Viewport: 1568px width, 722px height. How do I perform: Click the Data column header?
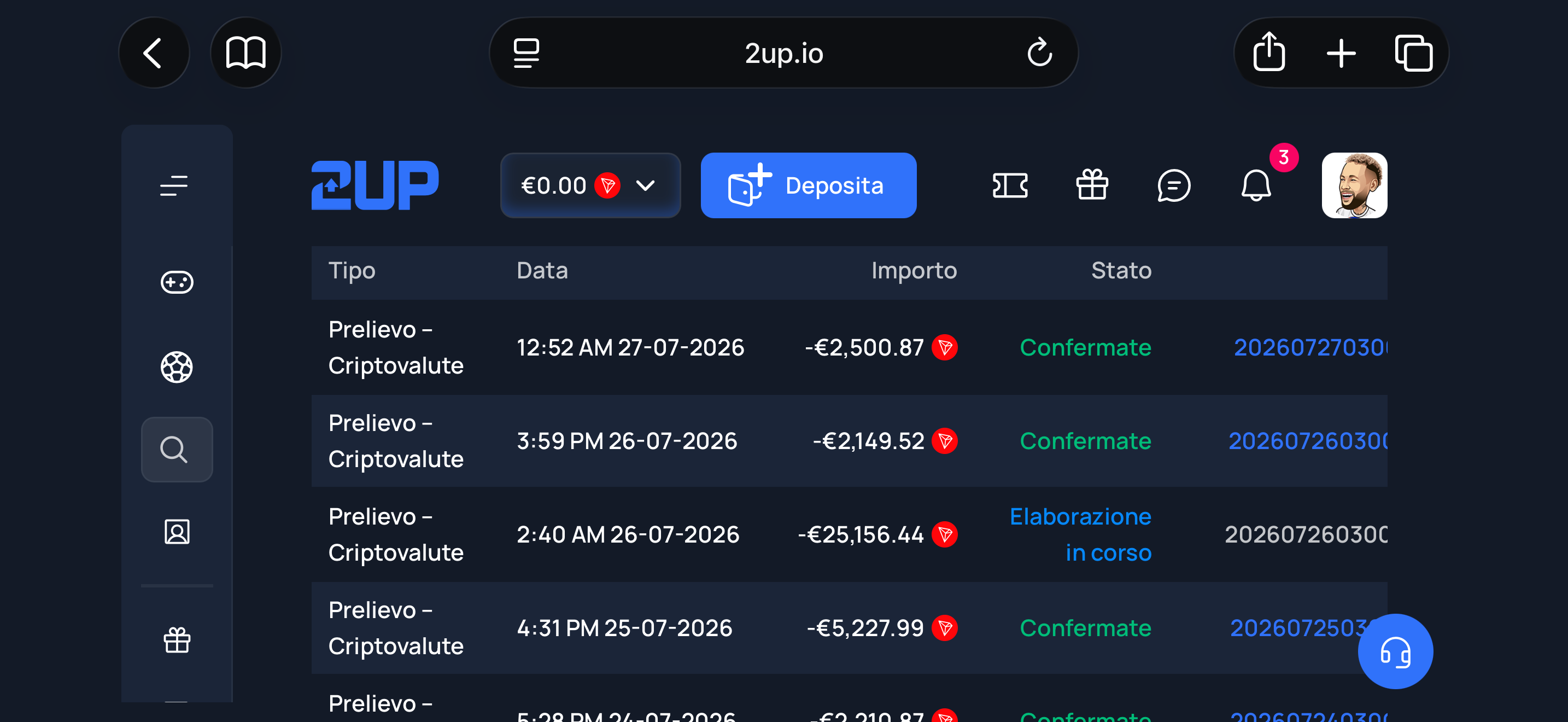(x=542, y=270)
